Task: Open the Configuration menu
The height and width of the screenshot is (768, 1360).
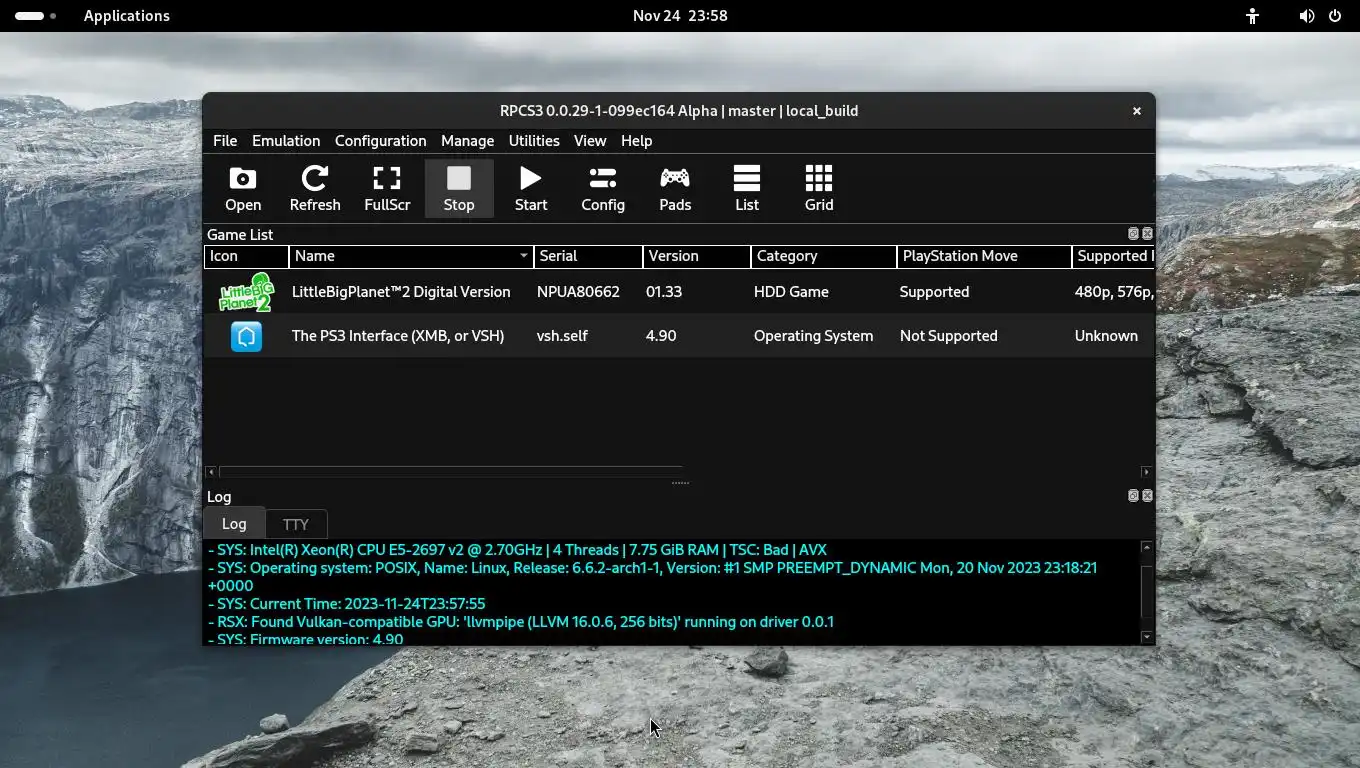Action: [x=380, y=141]
